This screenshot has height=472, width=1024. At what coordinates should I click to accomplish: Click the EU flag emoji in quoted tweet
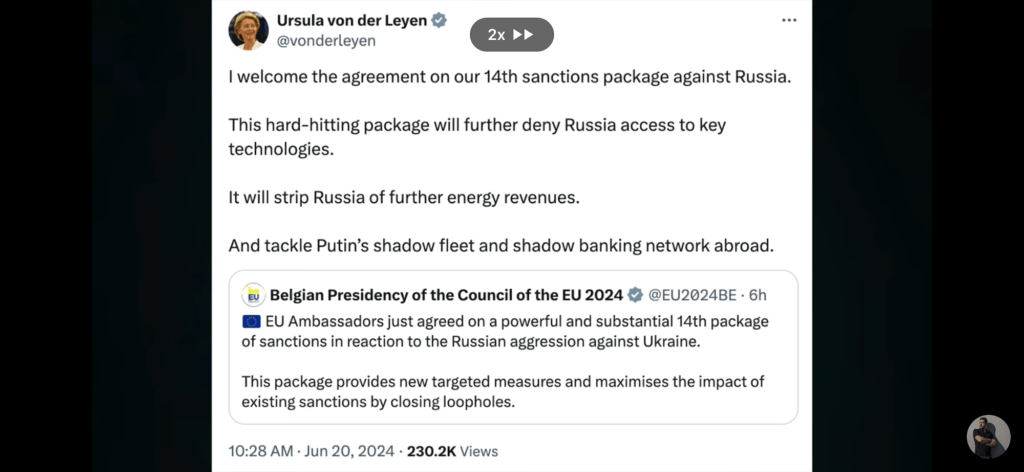251,321
